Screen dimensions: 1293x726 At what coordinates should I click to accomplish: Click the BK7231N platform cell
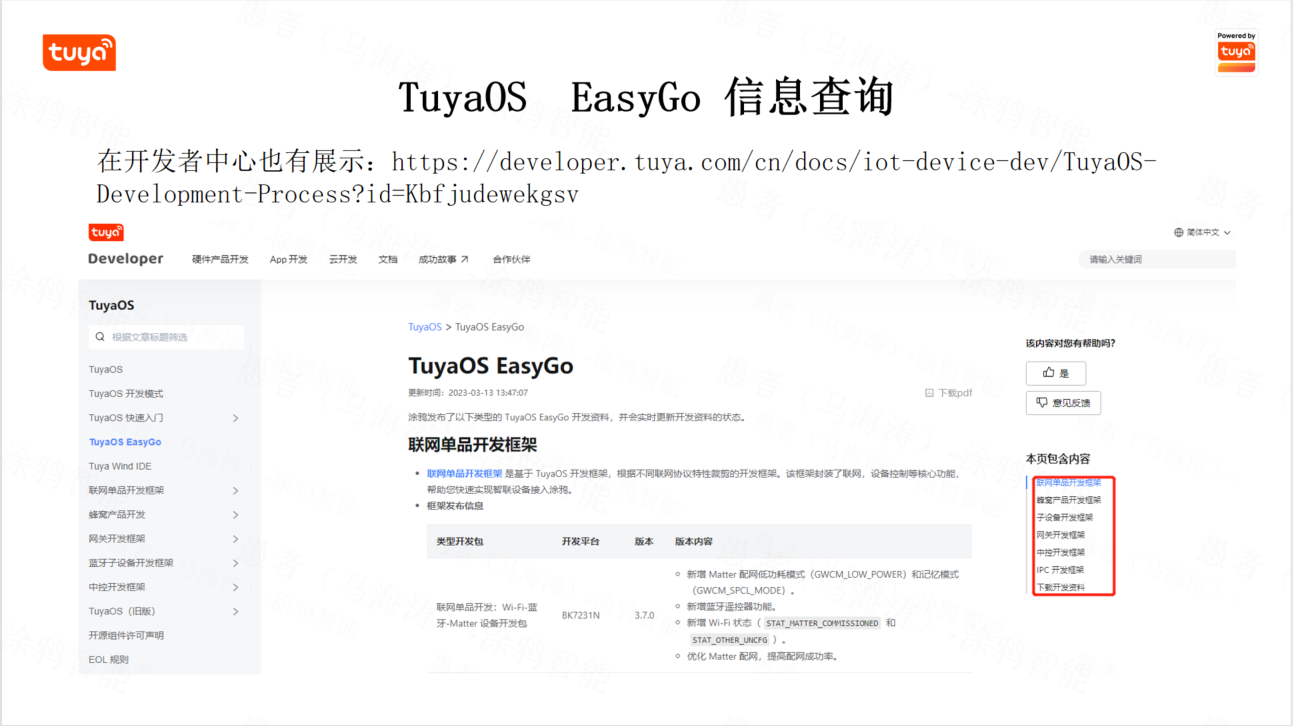[581, 615]
